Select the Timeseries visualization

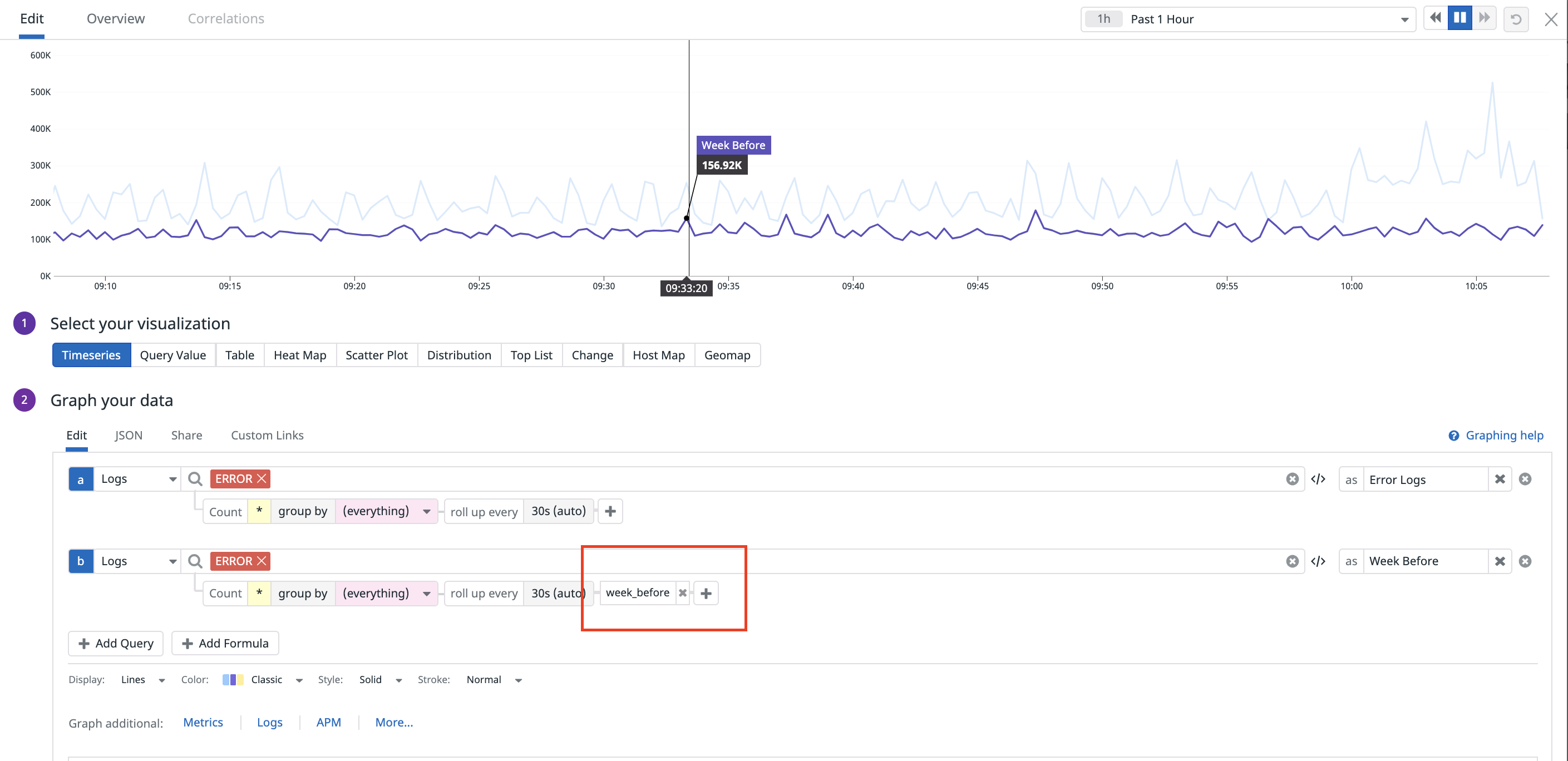[x=91, y=355]
